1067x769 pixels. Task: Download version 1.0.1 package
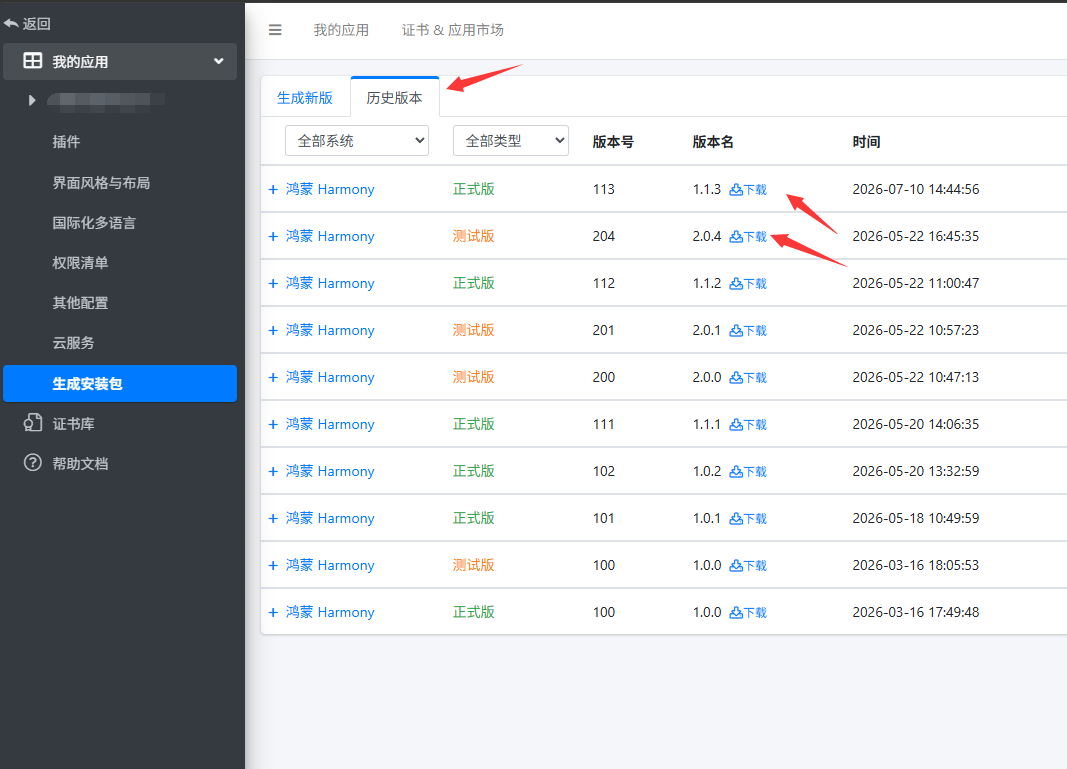coord(748,519)
